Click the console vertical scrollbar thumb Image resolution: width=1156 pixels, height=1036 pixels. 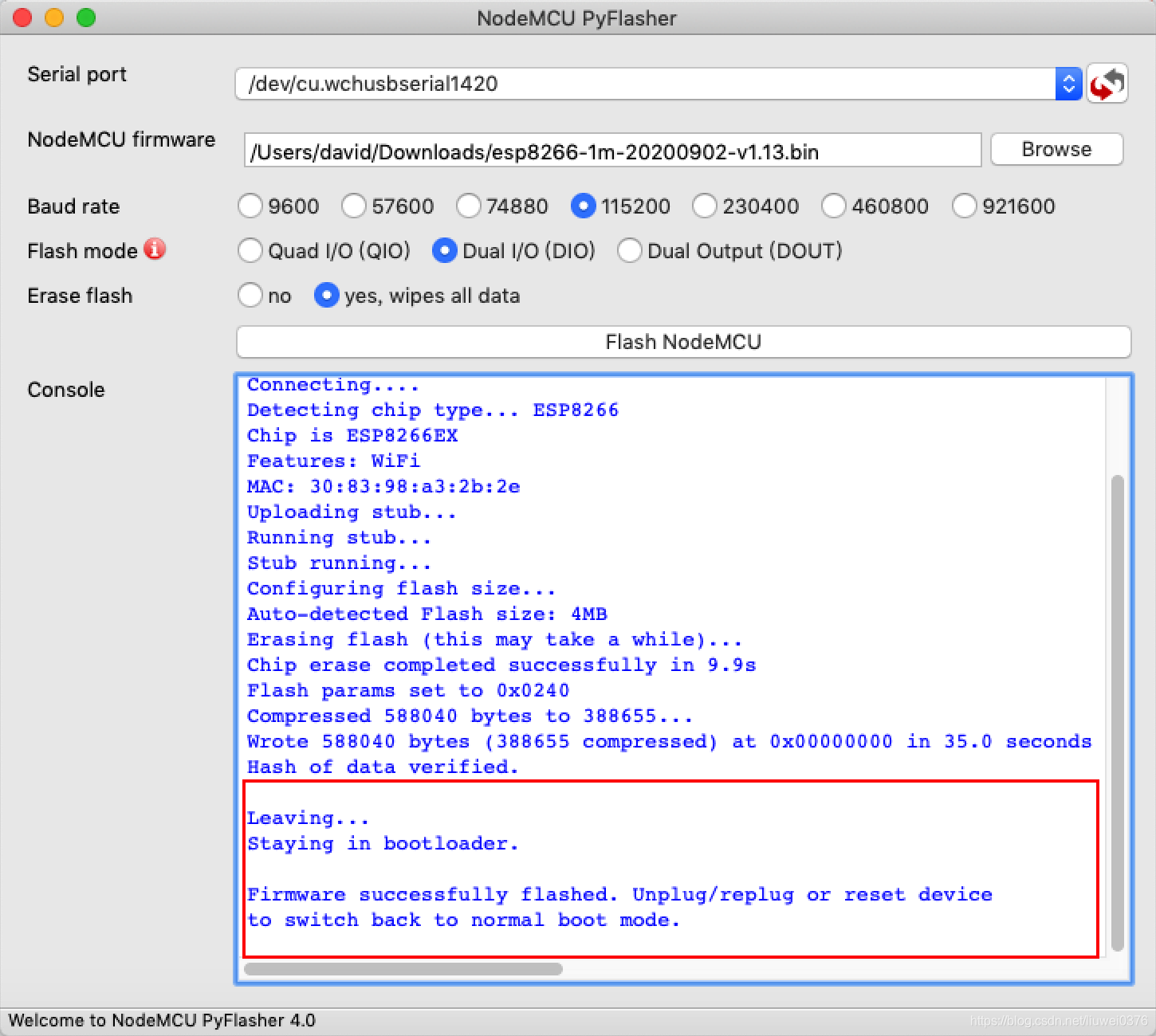[x=1117, y=713]
